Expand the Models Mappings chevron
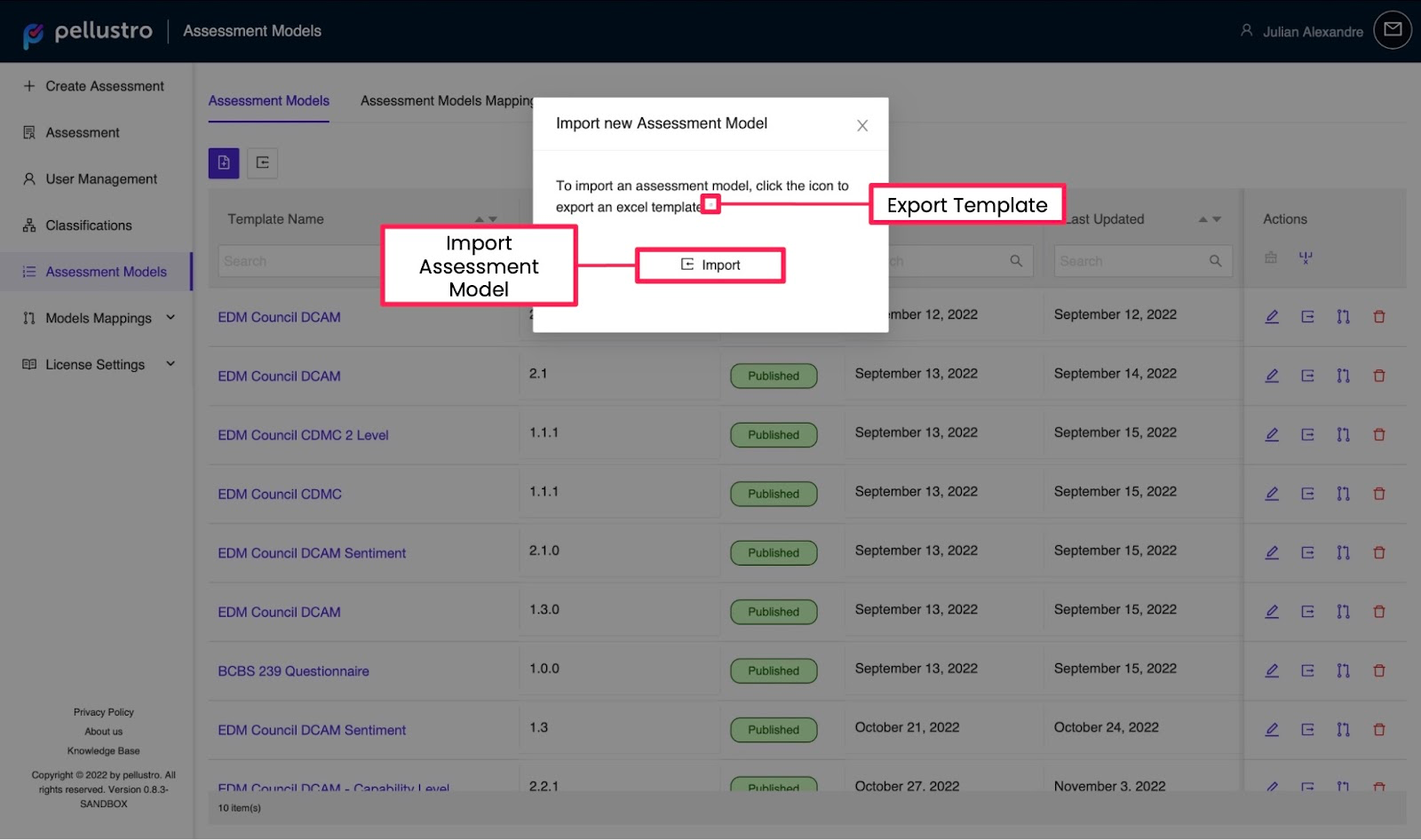Image resolution: width=1421 pixels, height=840 pixels. coord(171,318)
